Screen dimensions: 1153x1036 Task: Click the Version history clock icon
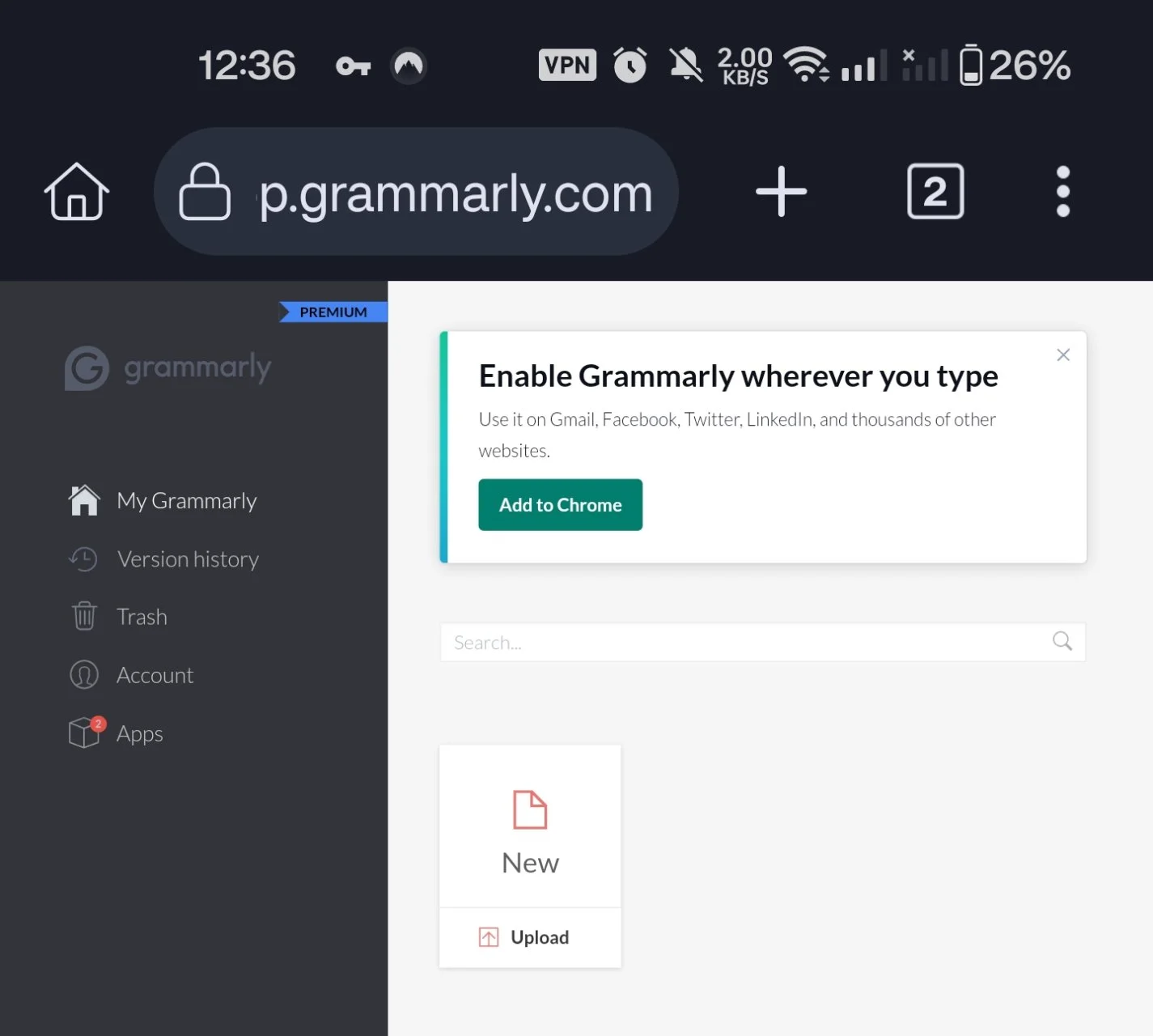[x=83, y=559]
